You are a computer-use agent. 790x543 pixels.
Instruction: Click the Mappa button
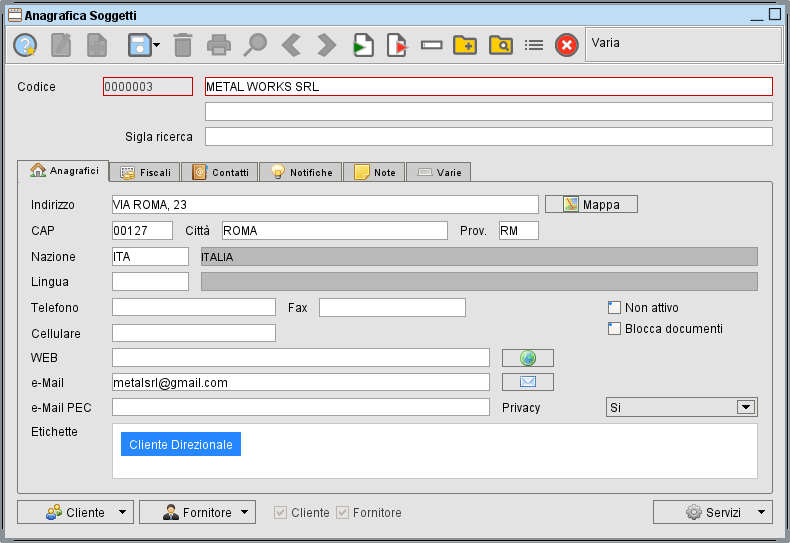[x=591, y=204]
